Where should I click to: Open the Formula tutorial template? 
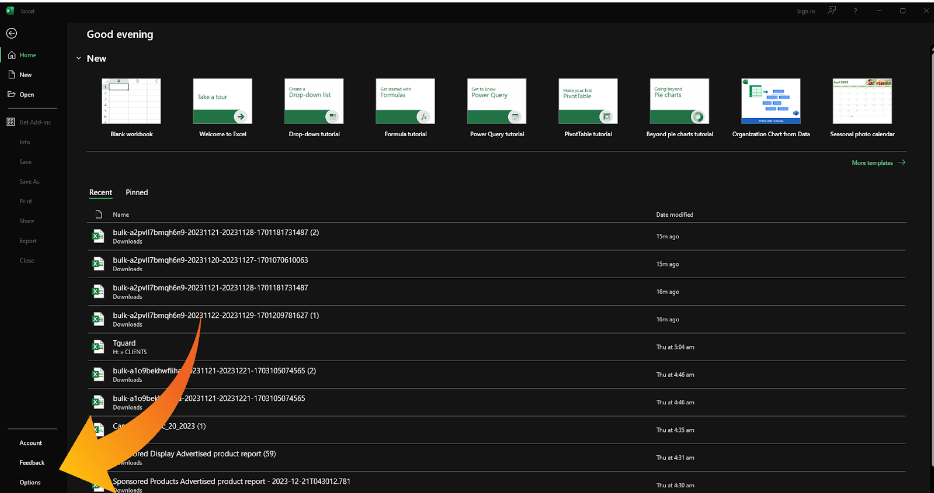(405, 108)
